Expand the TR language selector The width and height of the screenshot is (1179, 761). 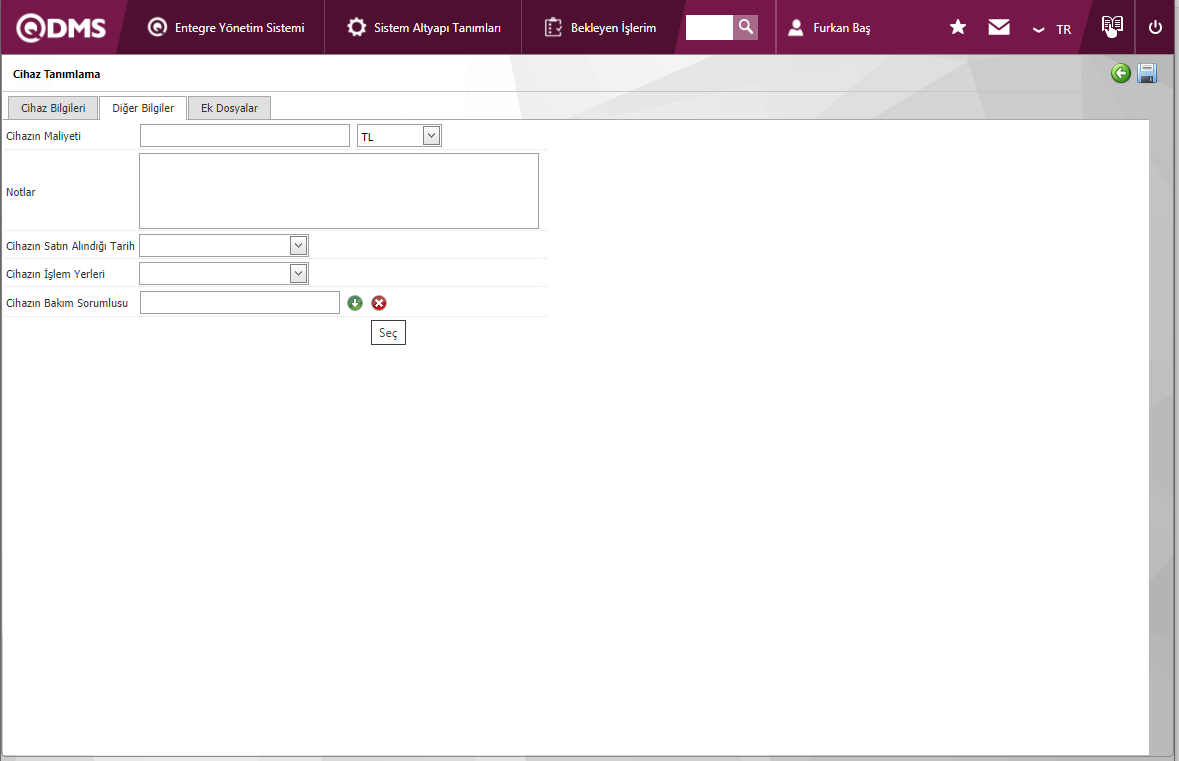coord(1052,29)
